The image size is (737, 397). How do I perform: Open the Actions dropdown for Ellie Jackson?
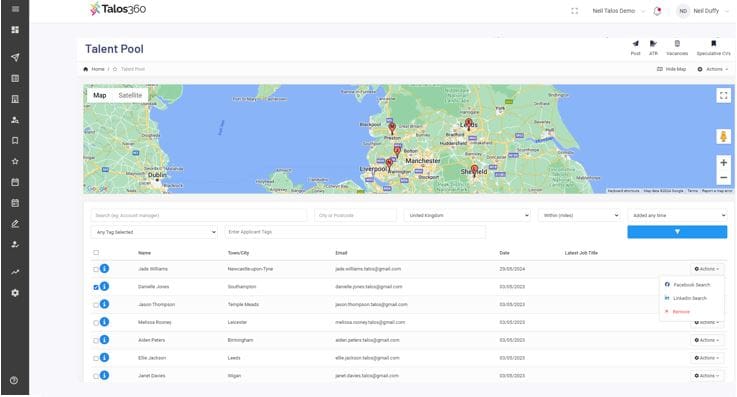(707, 358)
